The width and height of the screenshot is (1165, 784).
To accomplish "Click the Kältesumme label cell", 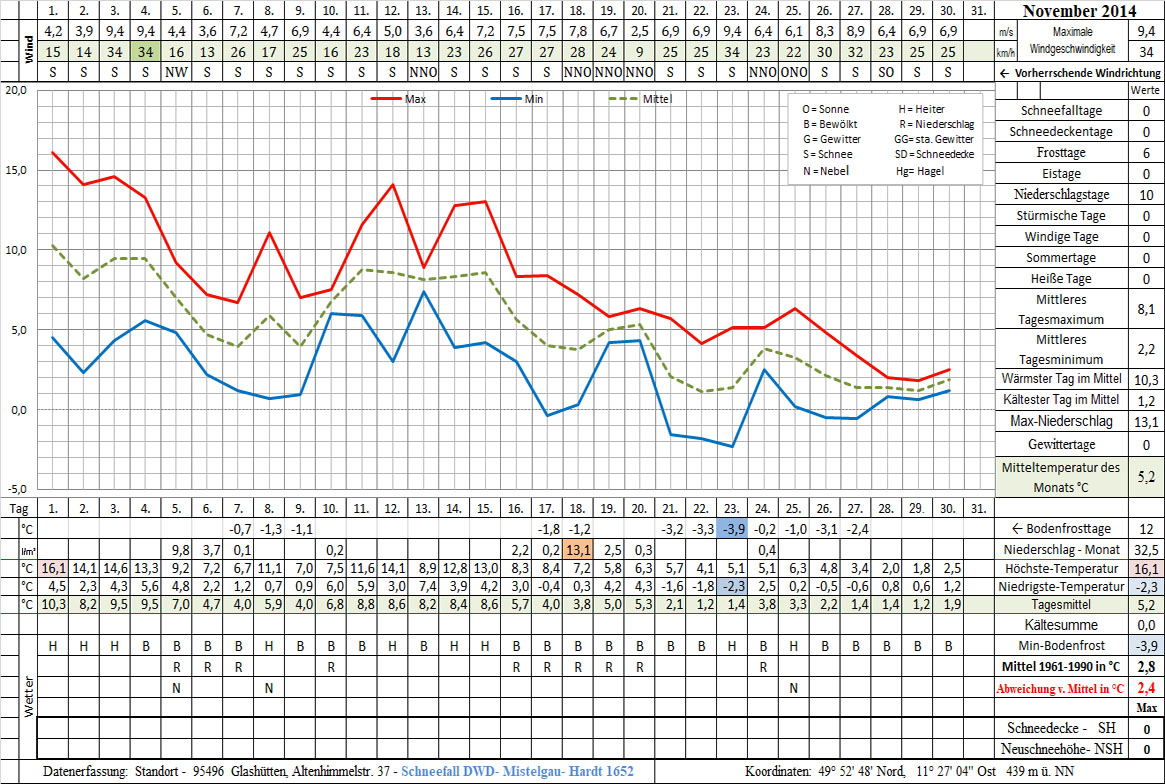I will click(x=1063, y=624).
